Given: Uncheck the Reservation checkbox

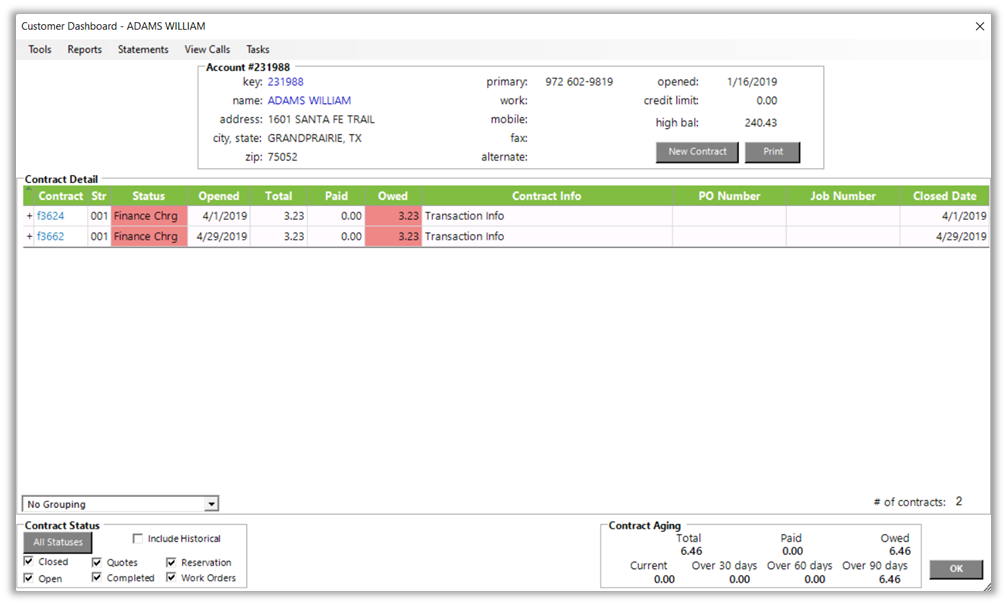Looking at the screenshot, I should tap(172, 562).
